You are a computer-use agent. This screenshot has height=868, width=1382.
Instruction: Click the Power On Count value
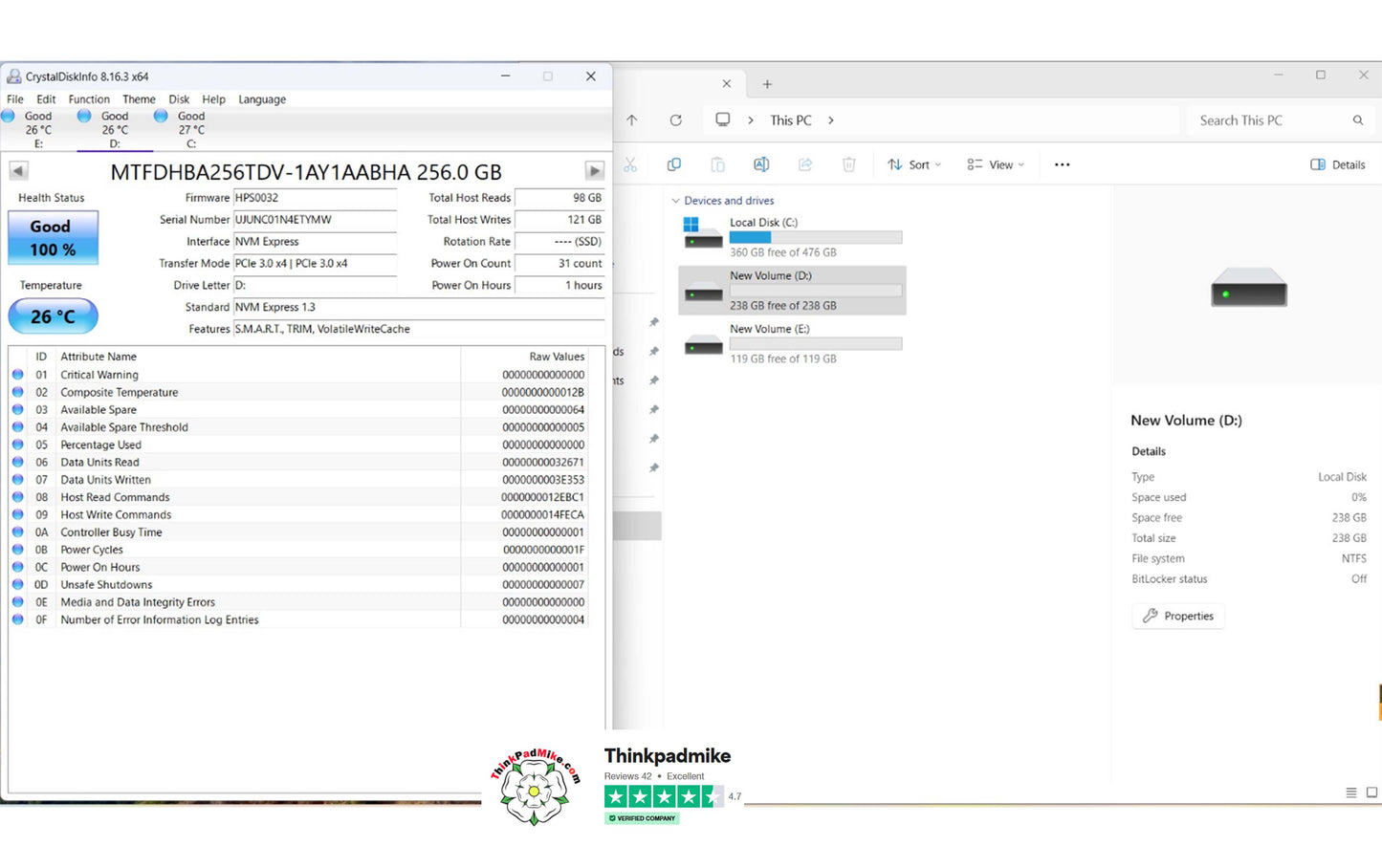click(x=559, y=264)
